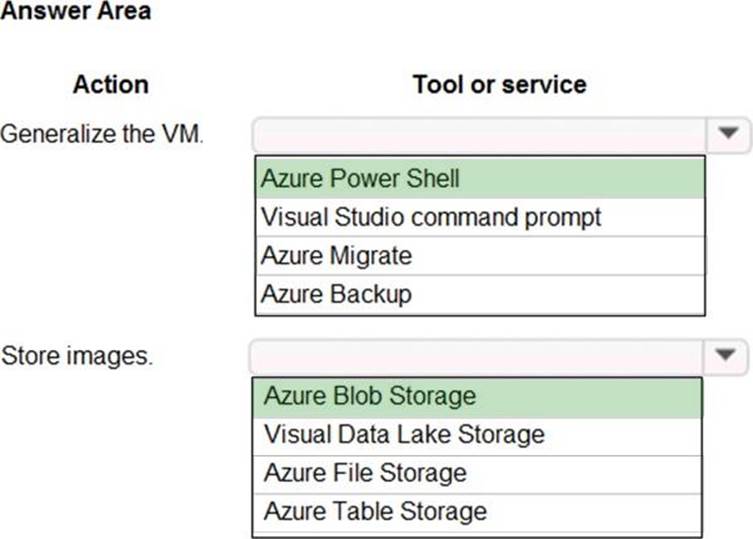The image size is (753, 539).
Task: Select the Azure Migrate option
Action: point(480,256)
